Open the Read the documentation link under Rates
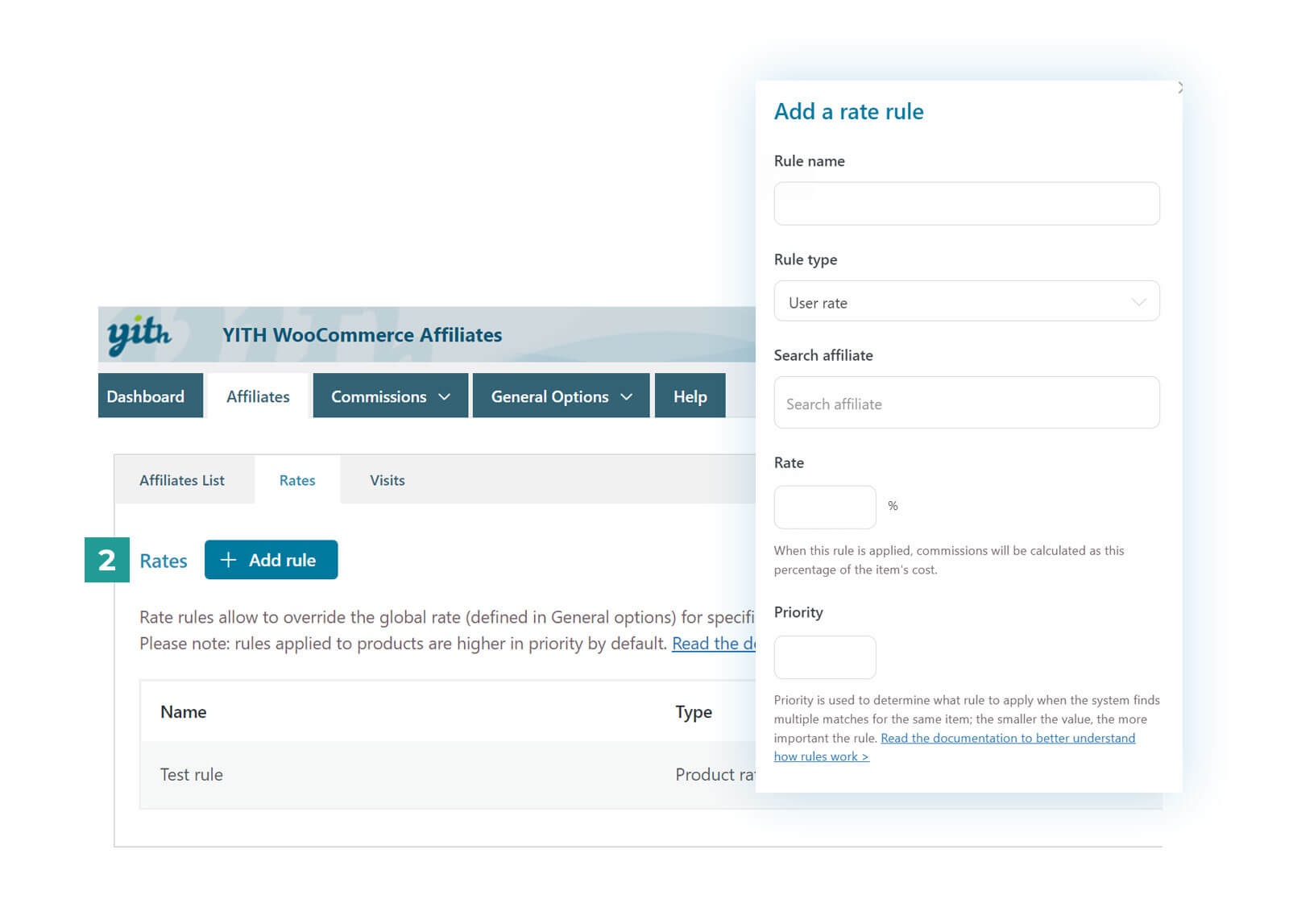The height and width of the screenshot is (924, 1289). point(714,644)
